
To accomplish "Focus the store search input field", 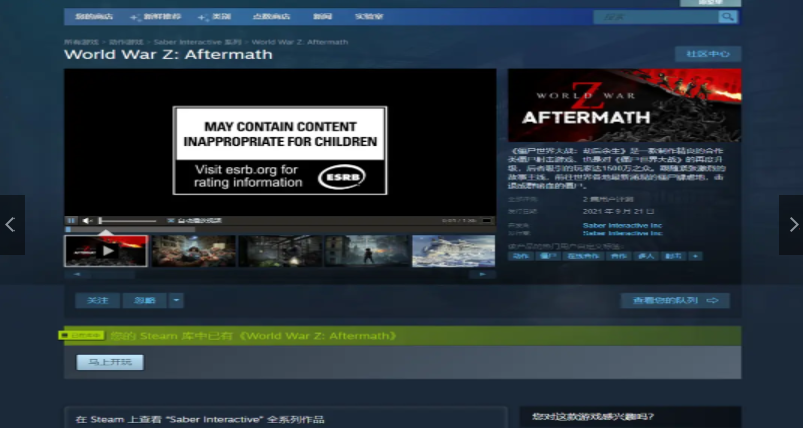I will [x=656, y=17].
